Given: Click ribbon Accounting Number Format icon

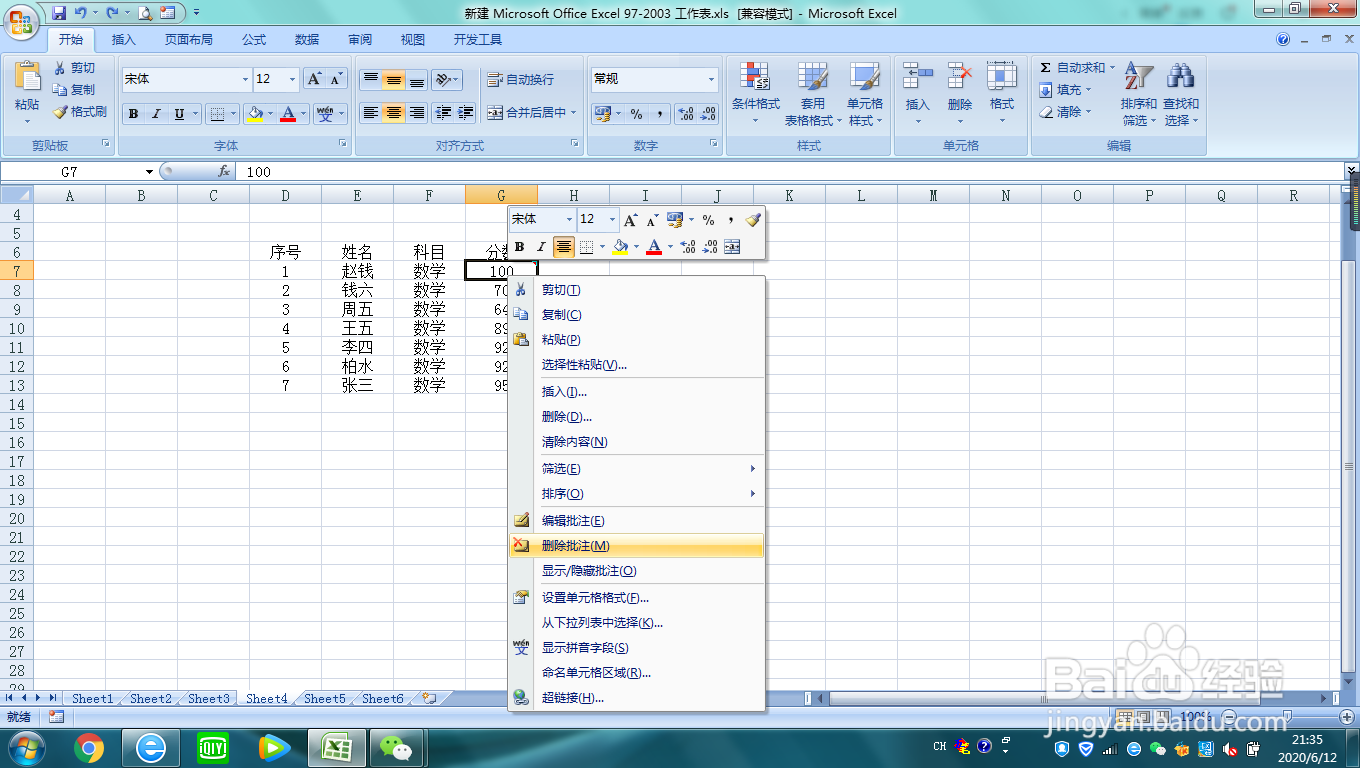Looking at the screenshot, I should [602, 114].
